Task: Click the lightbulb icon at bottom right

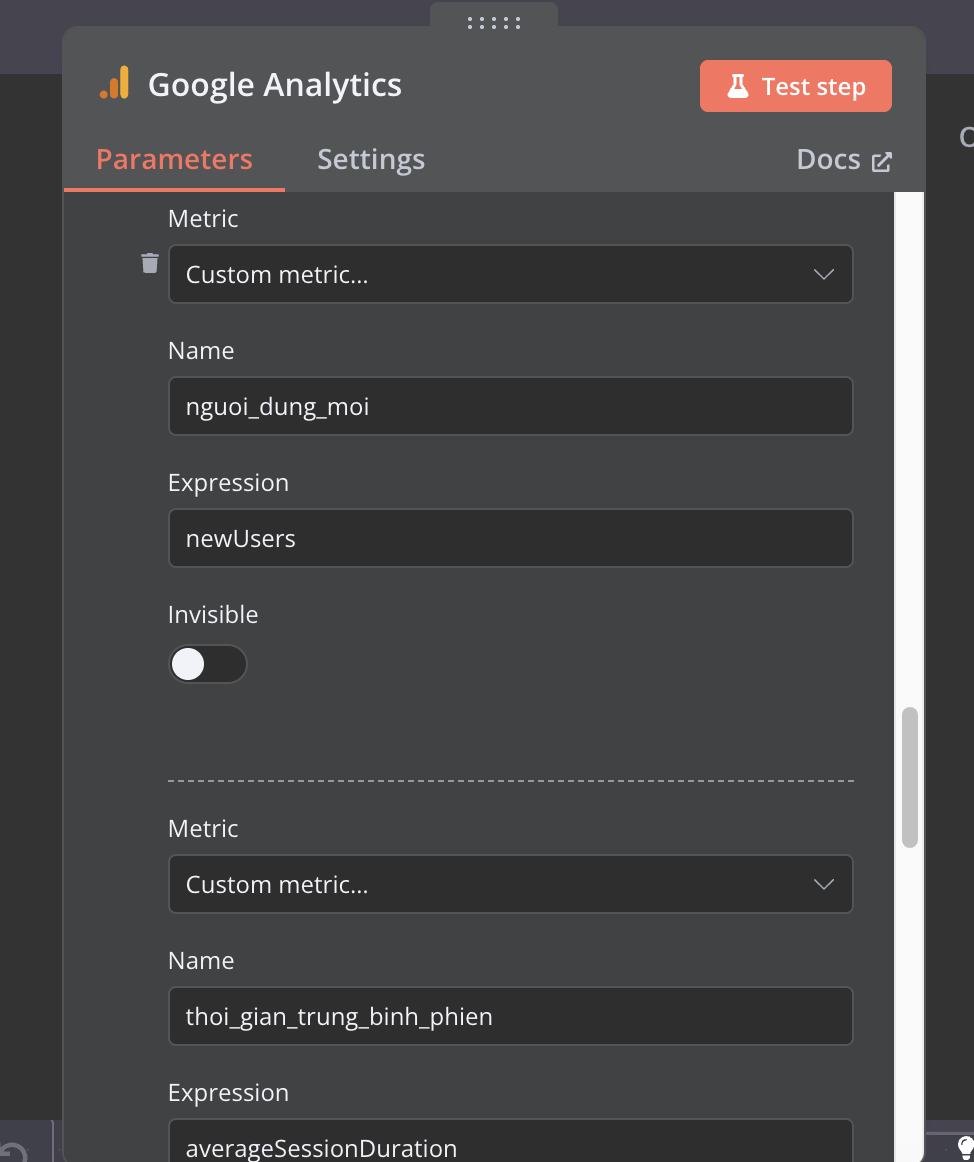Action: click(965, 1149)
